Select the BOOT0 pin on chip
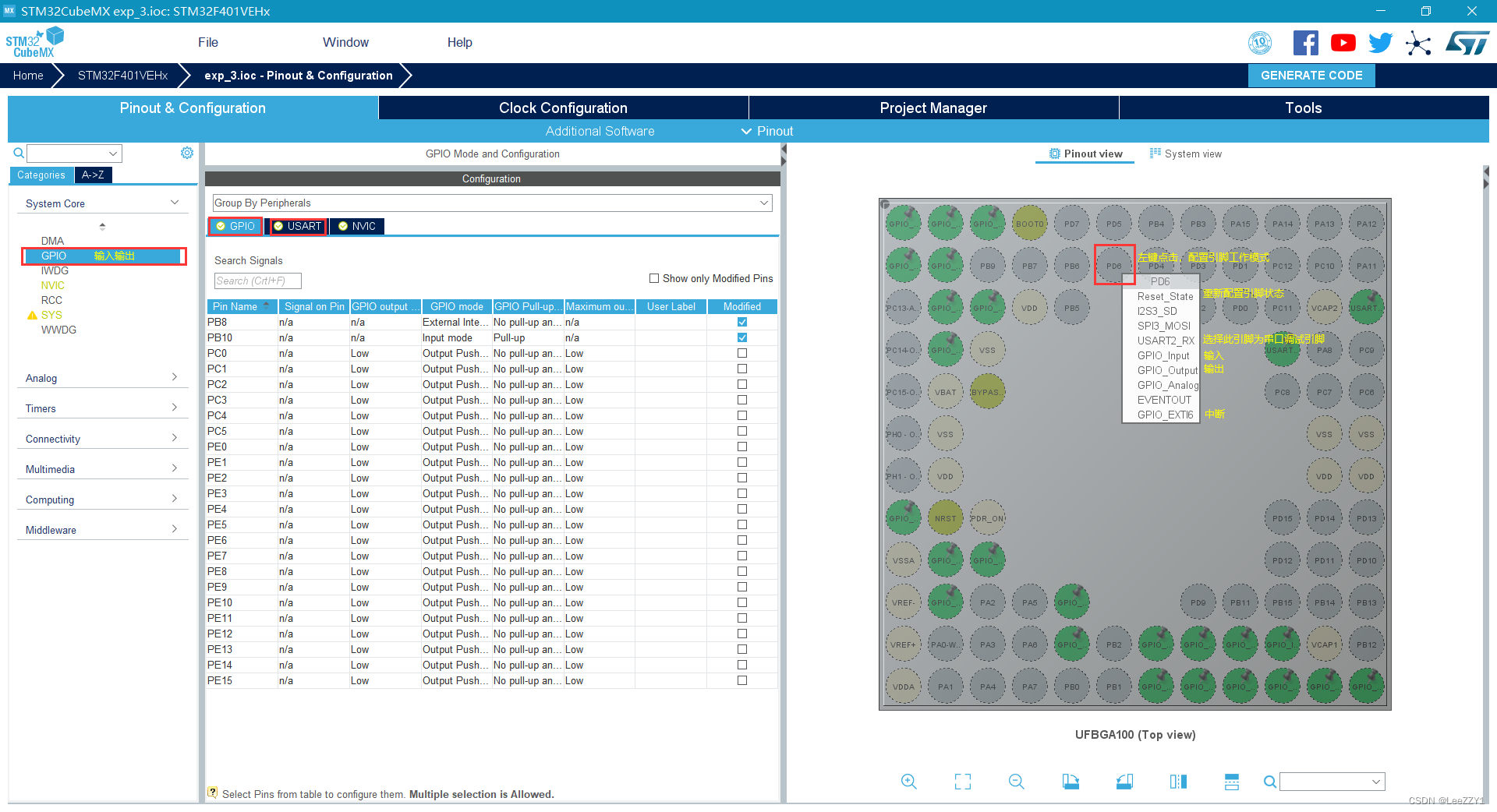This screenshot has height=812, width=1497. [1029, 224]
